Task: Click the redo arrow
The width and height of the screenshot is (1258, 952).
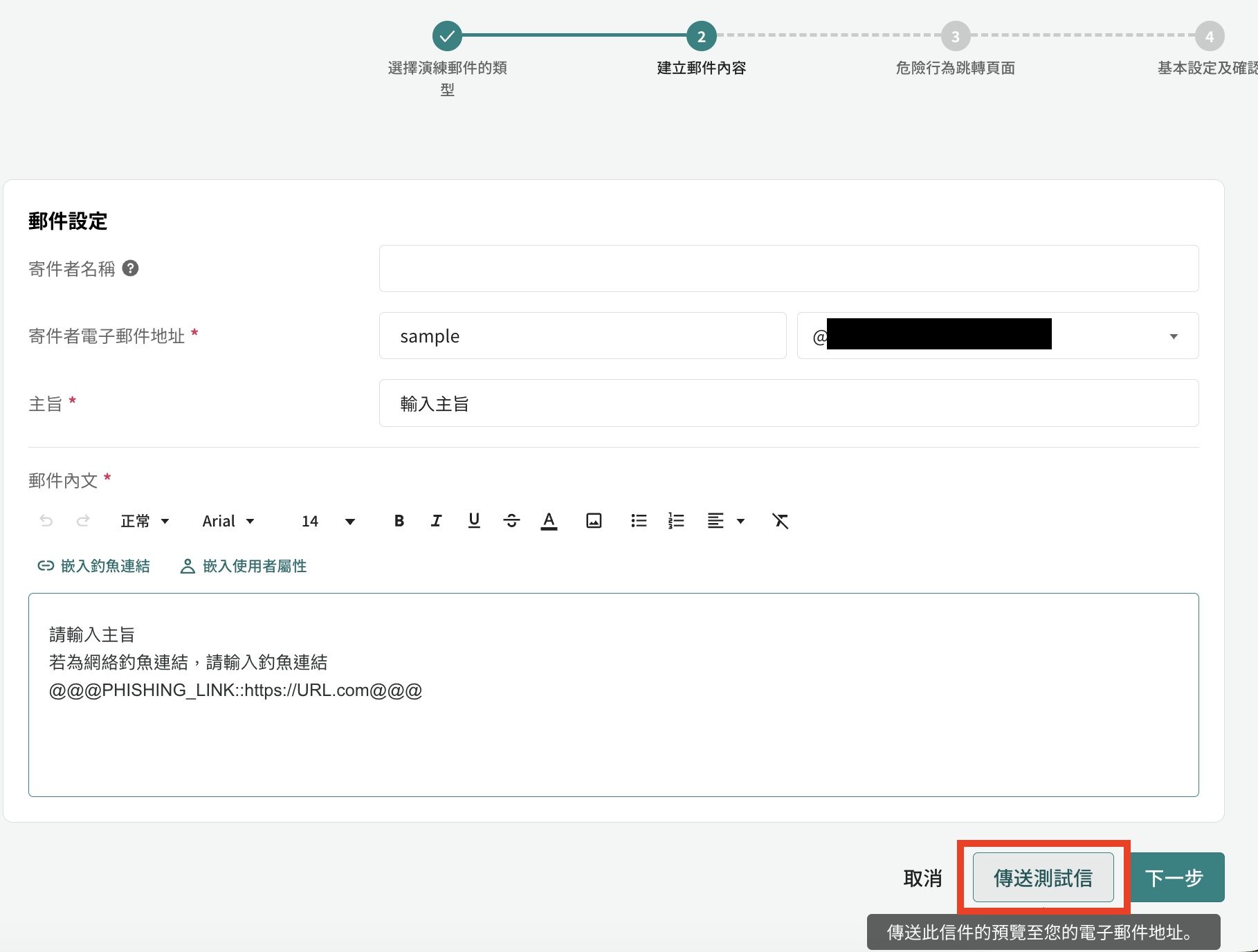Action: click(x=83, y=521)
